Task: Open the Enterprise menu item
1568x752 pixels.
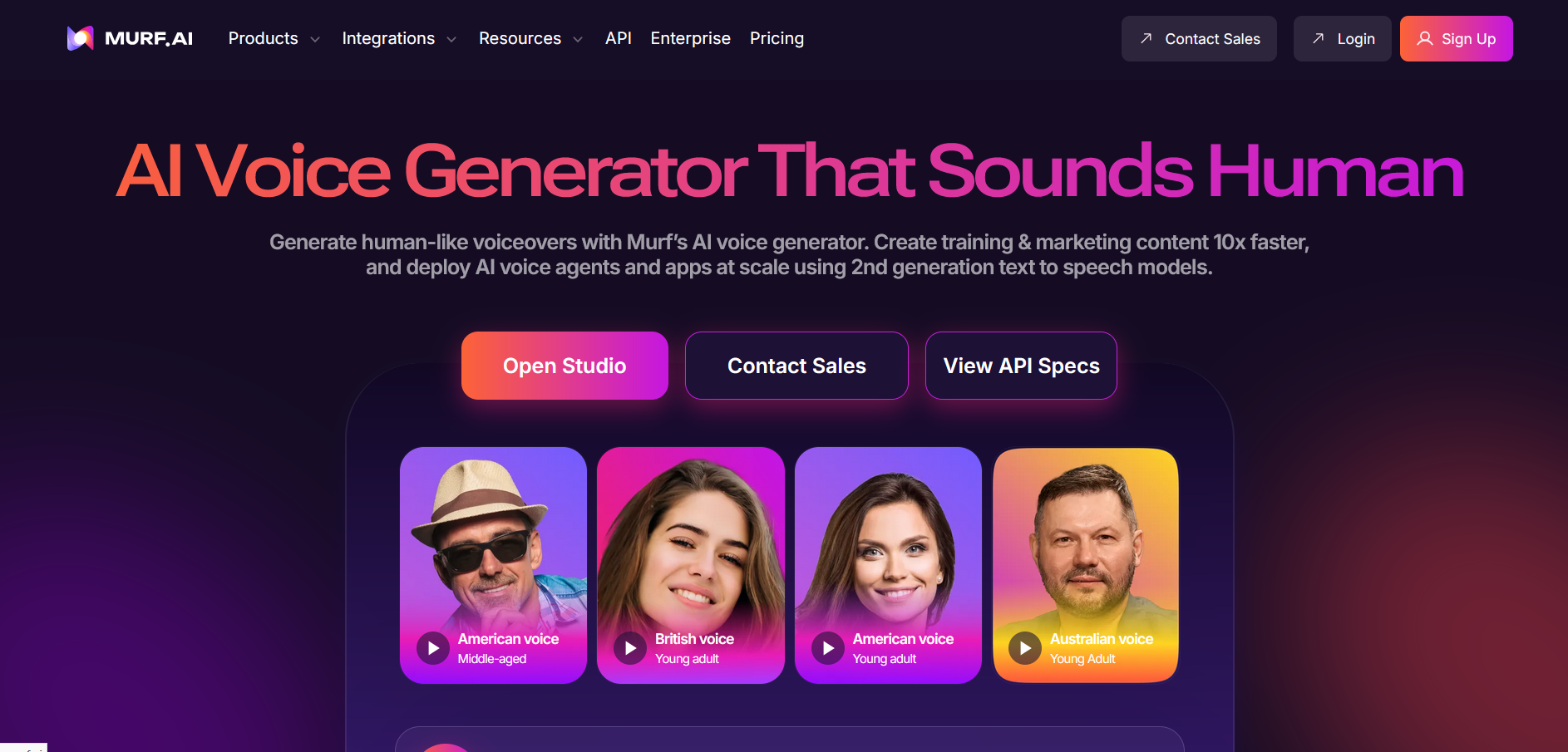Action: click(x=690, y=38)
